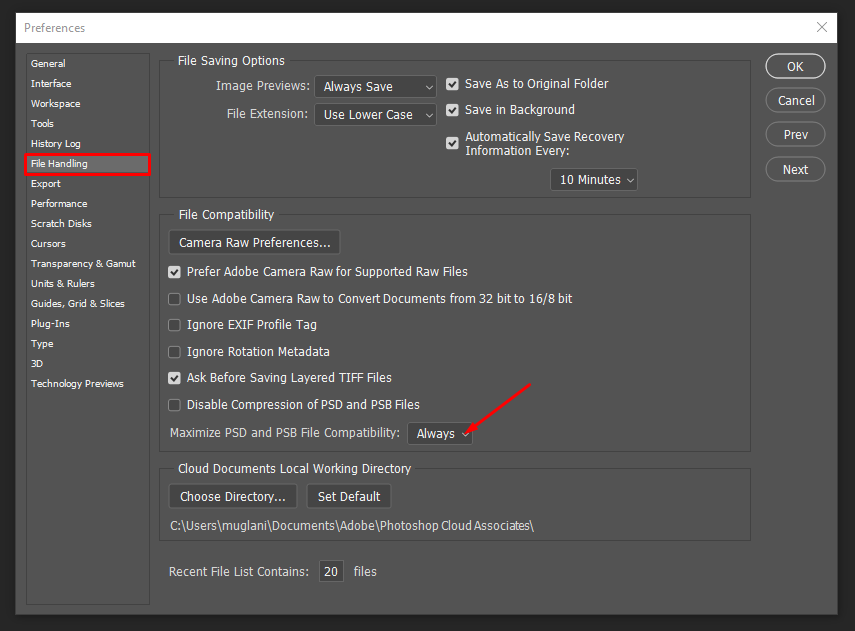Open Maximize PSD Compatibility dropdown
This screenshot has width=855, height=631.
pos(440,433)
